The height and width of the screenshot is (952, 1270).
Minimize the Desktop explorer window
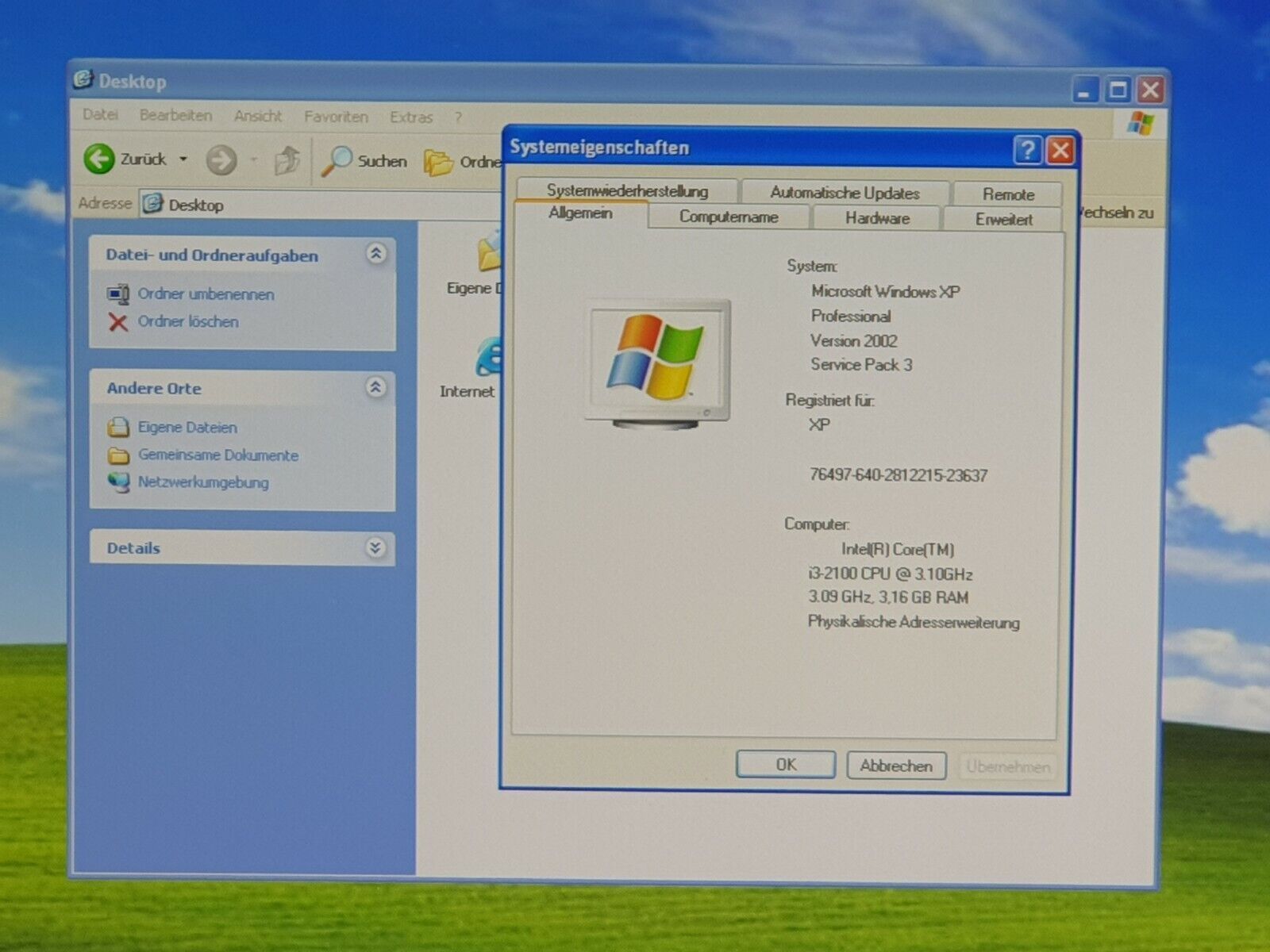[x=1084, y=90]
